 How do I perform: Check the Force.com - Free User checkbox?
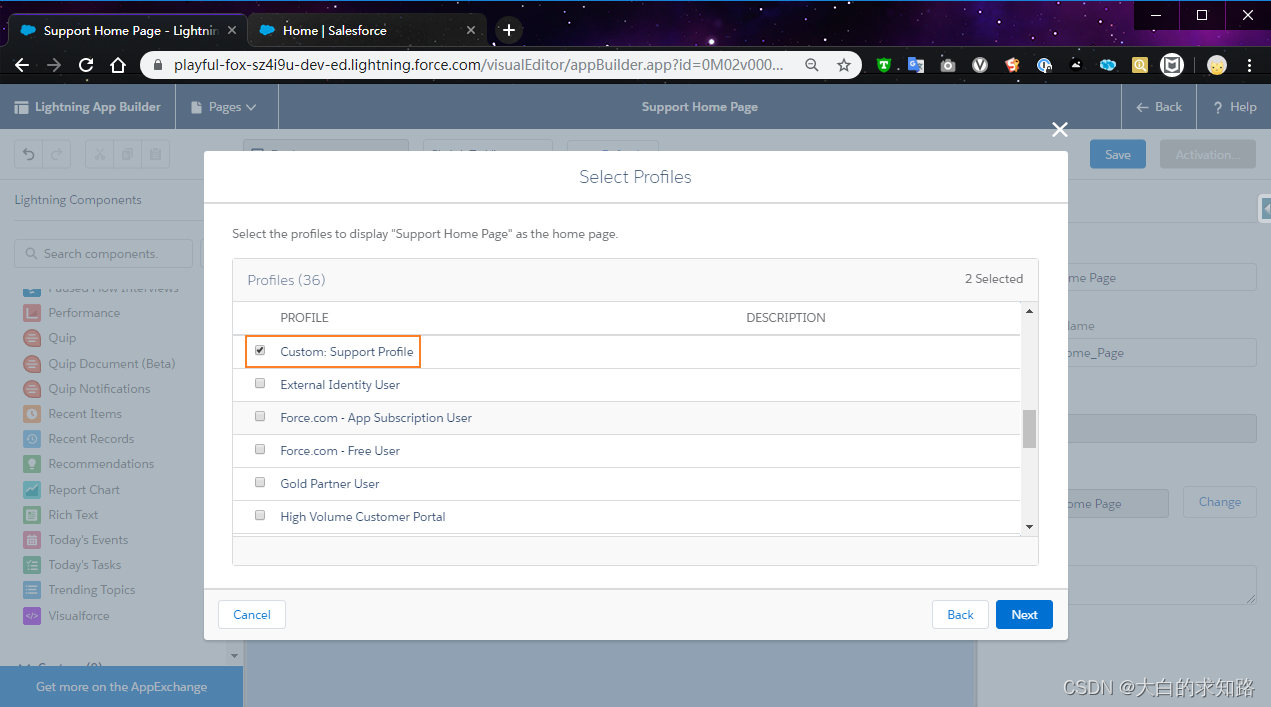pyautogui.click(x=260, y=450)
